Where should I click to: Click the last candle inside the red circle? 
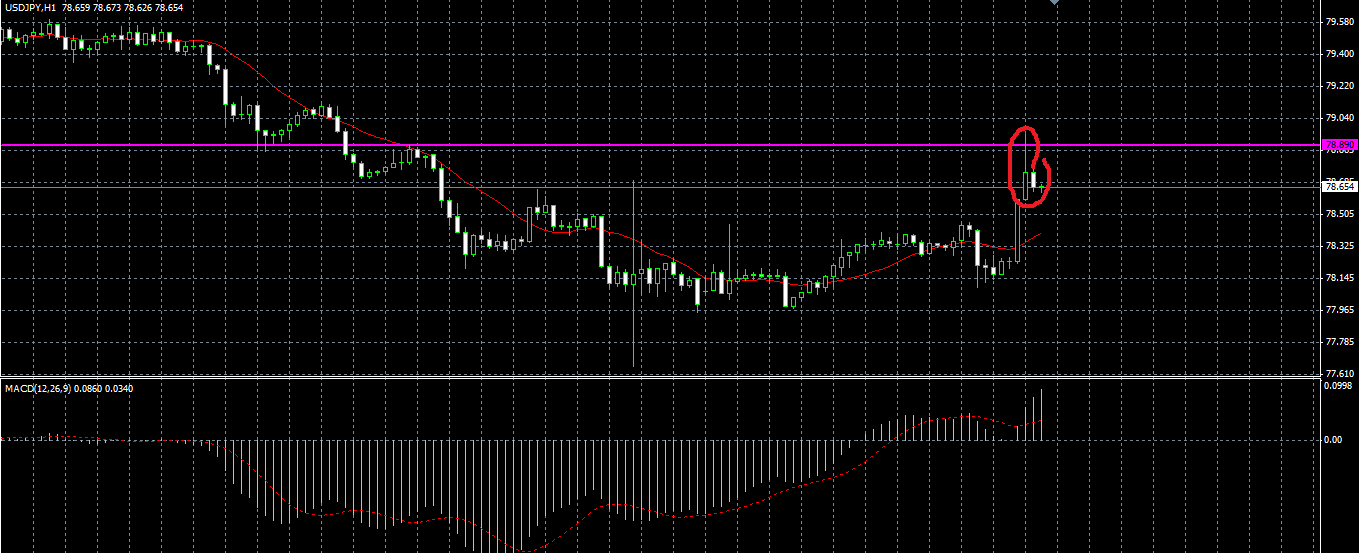(1042, 186)
